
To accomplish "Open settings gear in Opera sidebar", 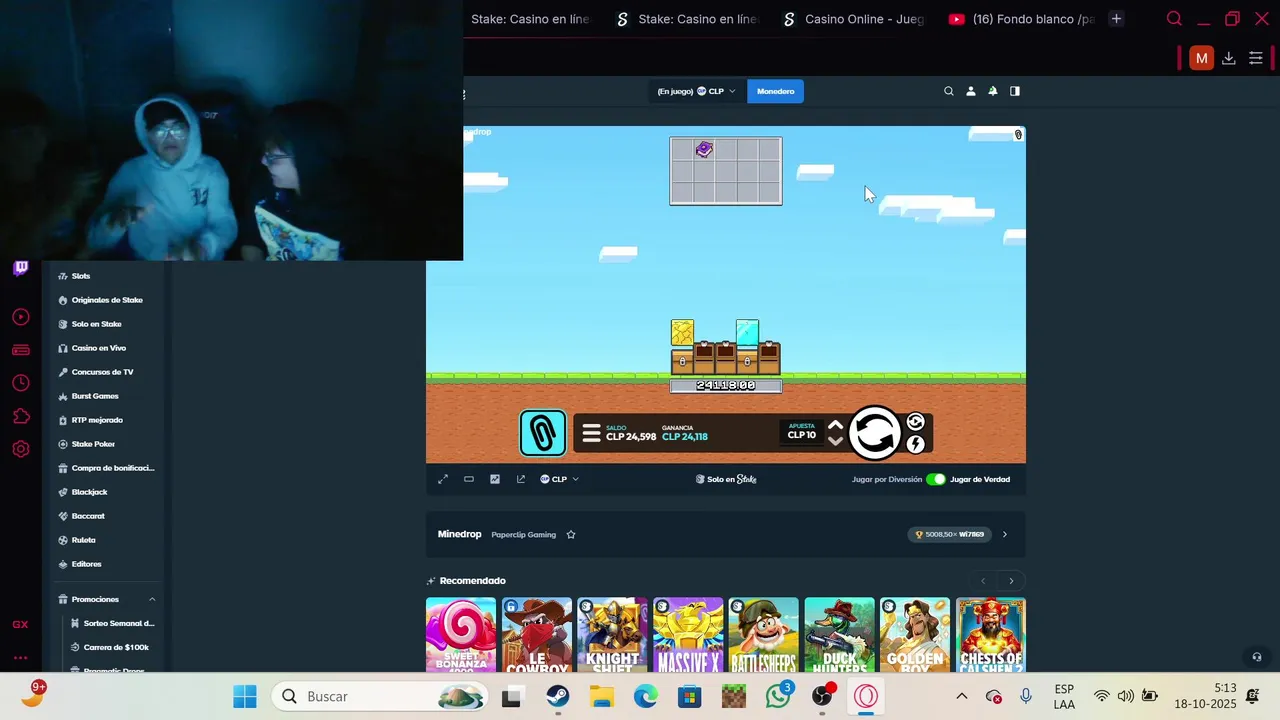I will click(20, 449).
